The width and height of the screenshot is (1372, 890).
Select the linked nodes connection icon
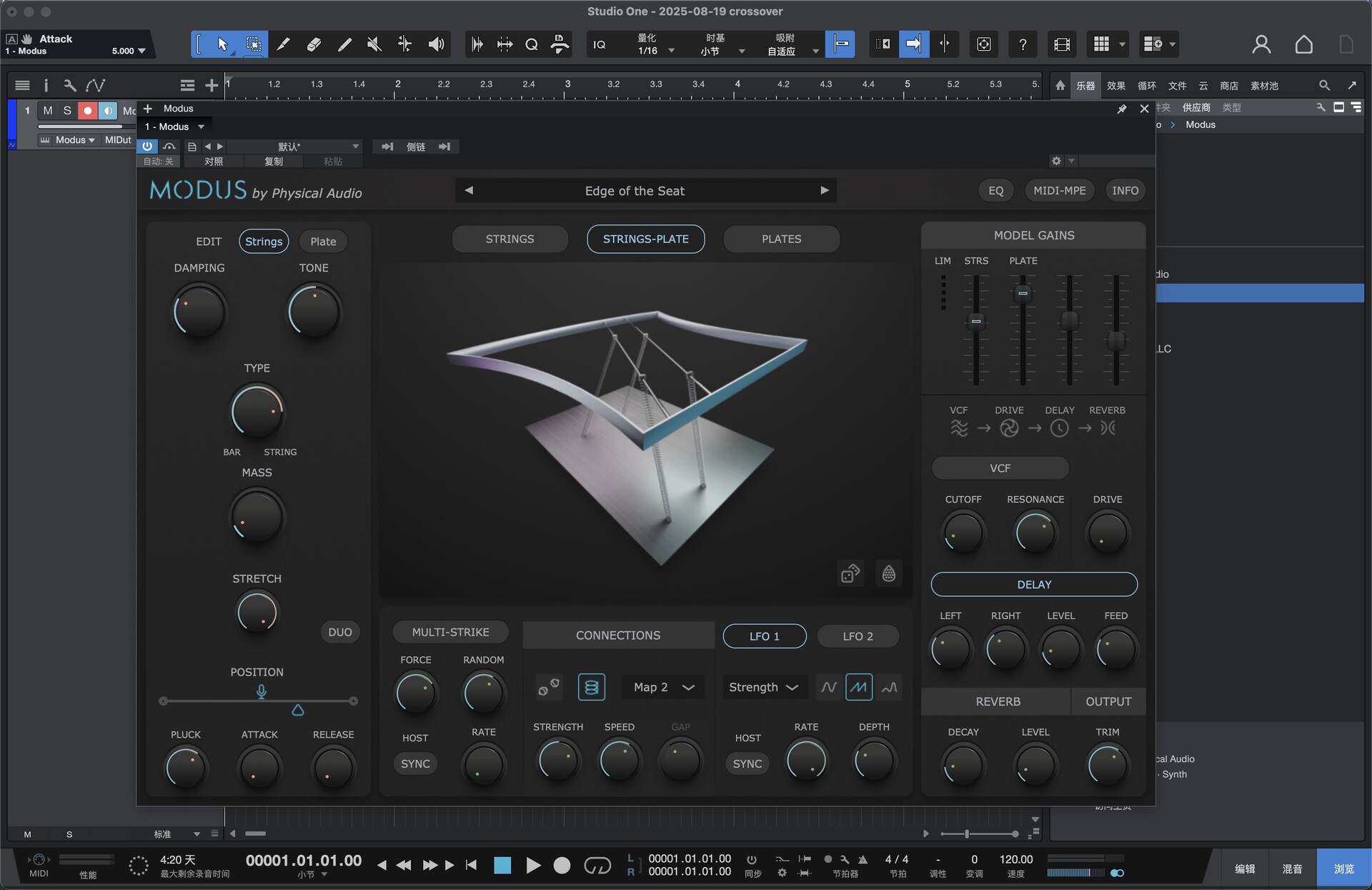click(x=549, y=687)
